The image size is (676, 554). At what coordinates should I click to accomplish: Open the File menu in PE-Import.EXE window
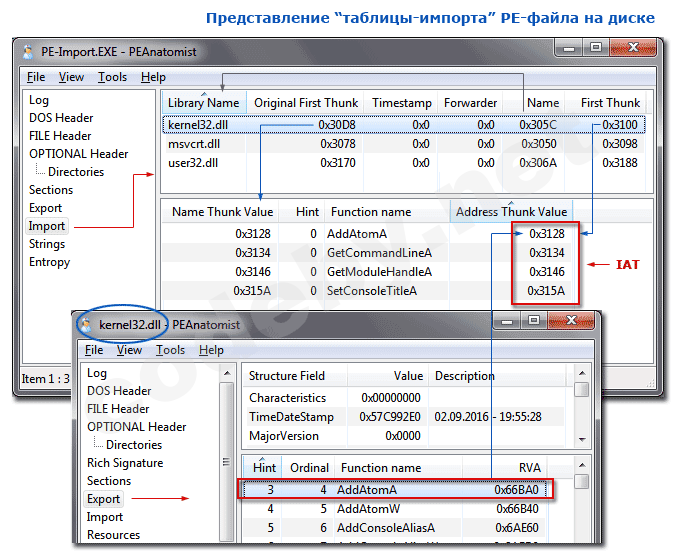pyautogui.click(x=36, y=77)
